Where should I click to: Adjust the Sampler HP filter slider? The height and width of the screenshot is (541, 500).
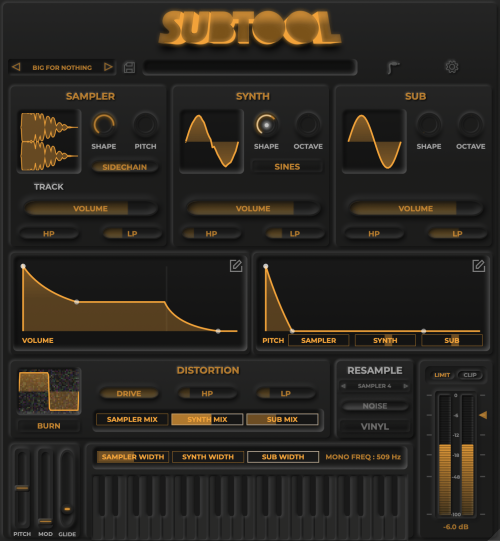point(49,234)
